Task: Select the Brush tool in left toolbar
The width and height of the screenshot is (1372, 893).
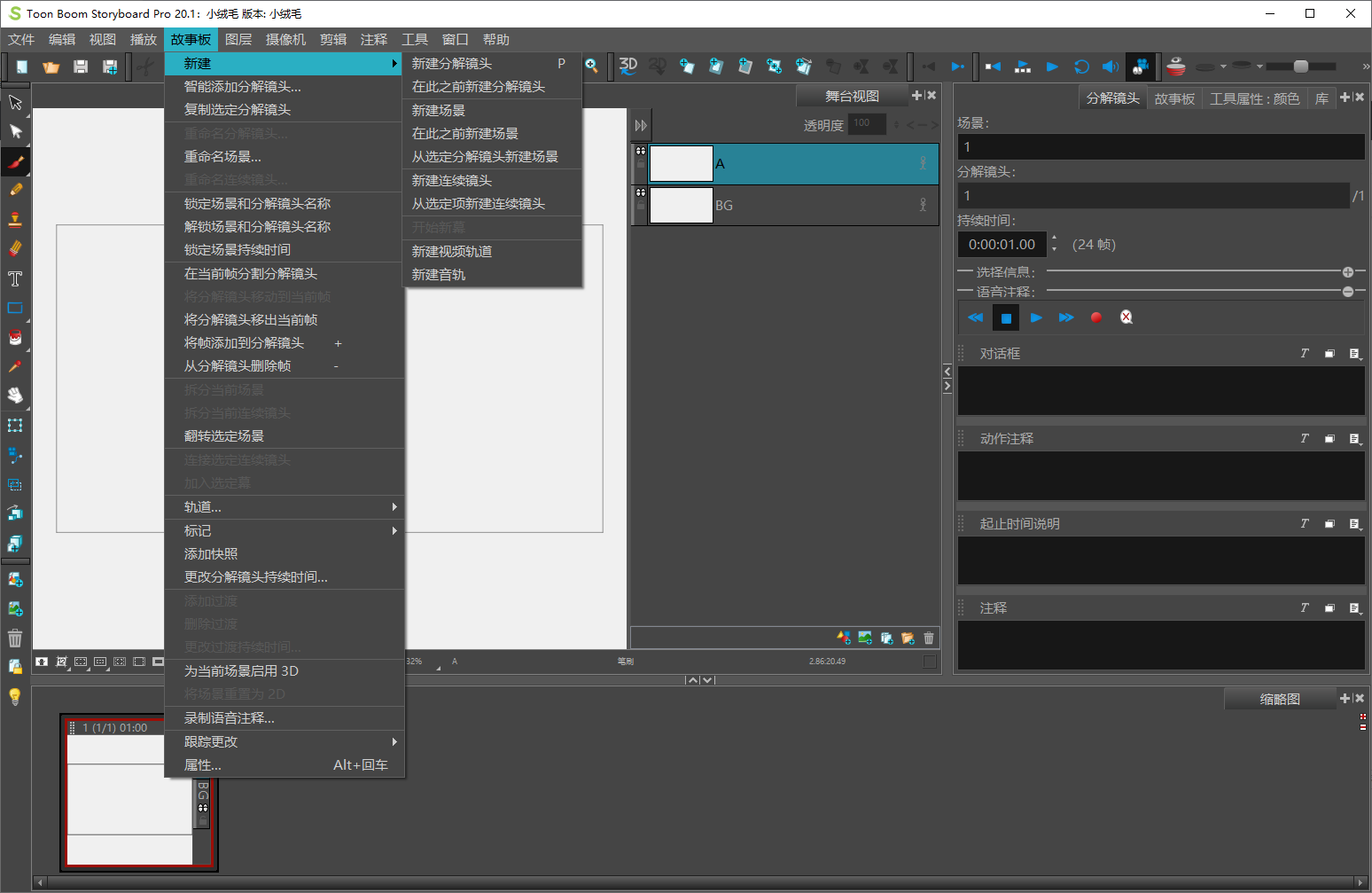Action: [x=15, y=161]
